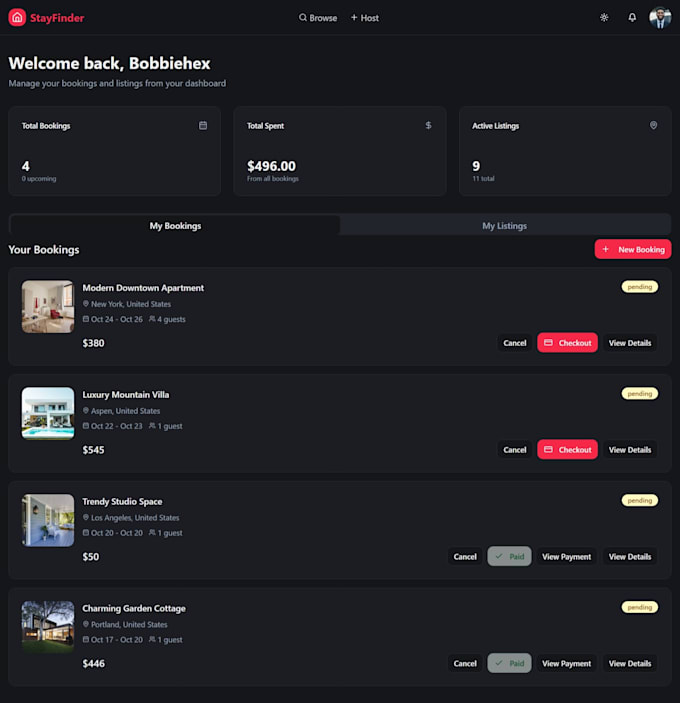This screenshot has height=703, width=680.
Task: Click calendar icon beside Oct 20 - Oct 20
Action: click(86, 532)
